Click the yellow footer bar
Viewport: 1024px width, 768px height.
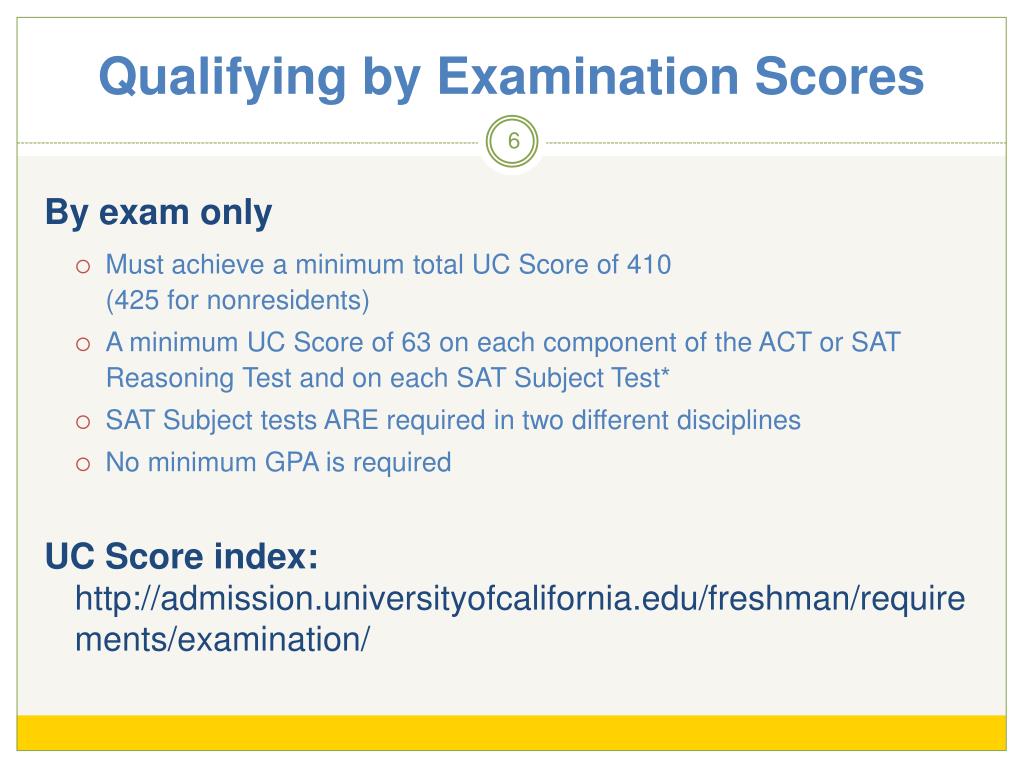(511, 733)
